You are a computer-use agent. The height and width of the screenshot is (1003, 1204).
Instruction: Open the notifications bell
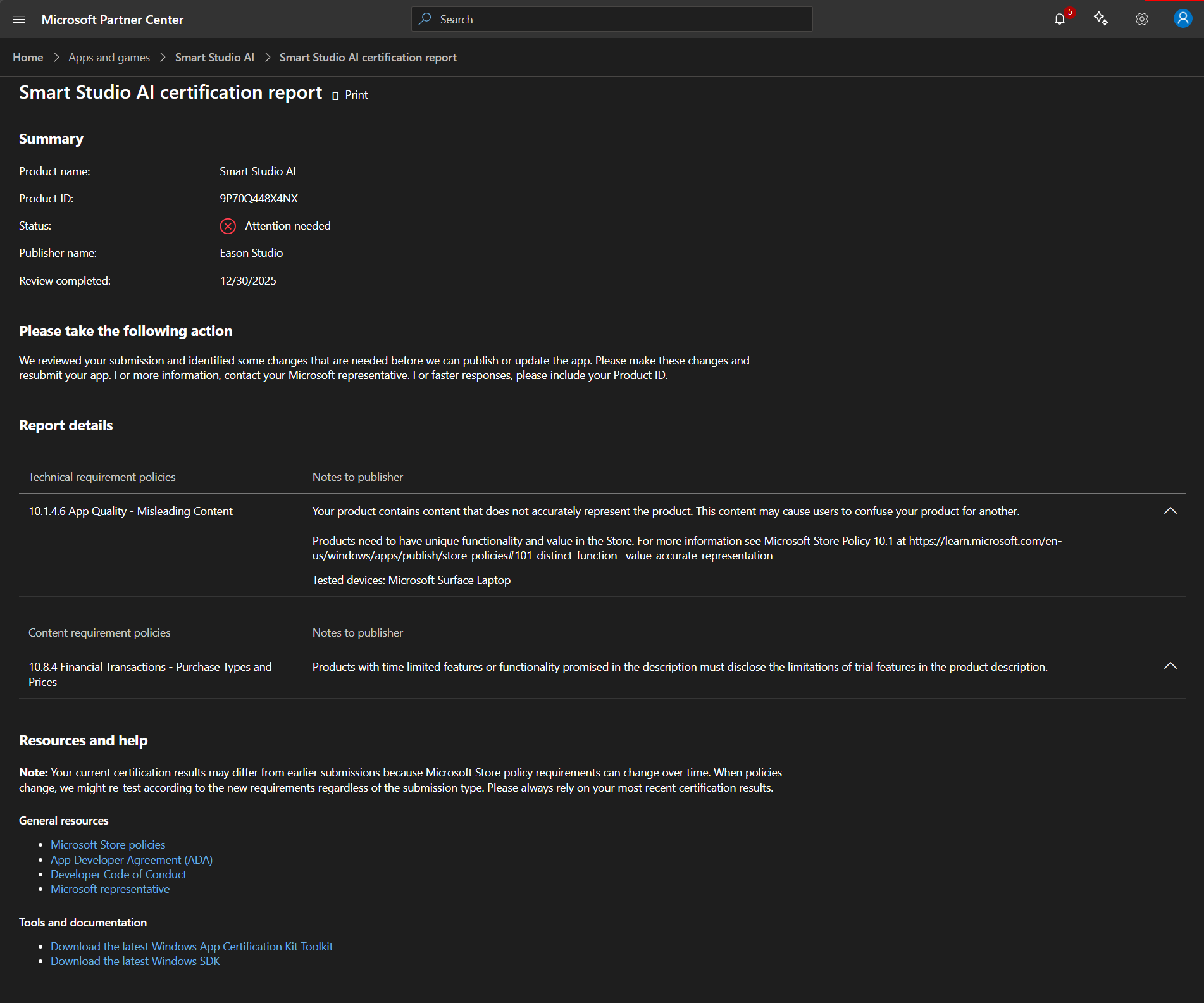pyautogui.click(x=1060, y=19)
